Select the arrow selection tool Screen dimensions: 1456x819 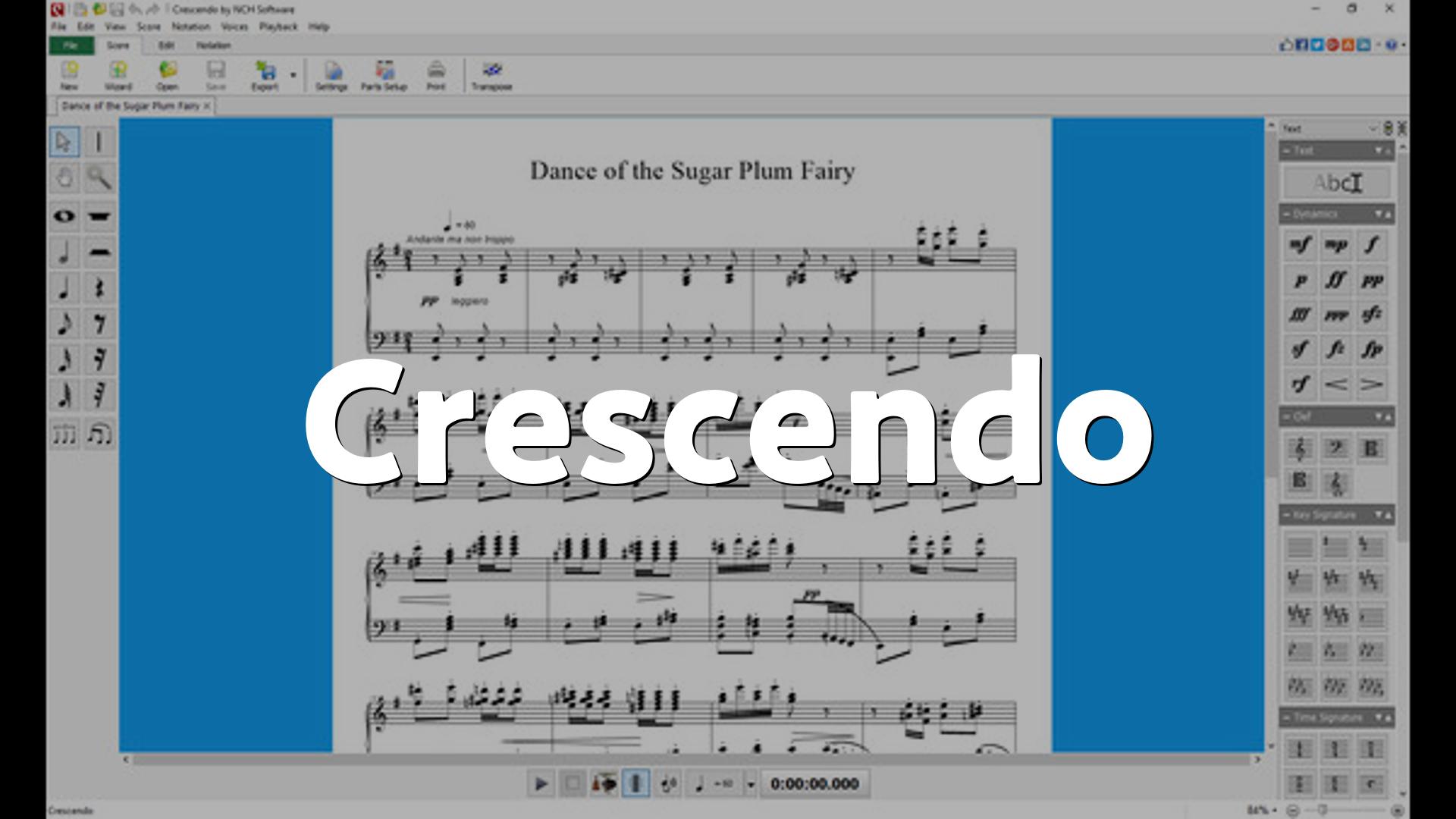(64, 142)
